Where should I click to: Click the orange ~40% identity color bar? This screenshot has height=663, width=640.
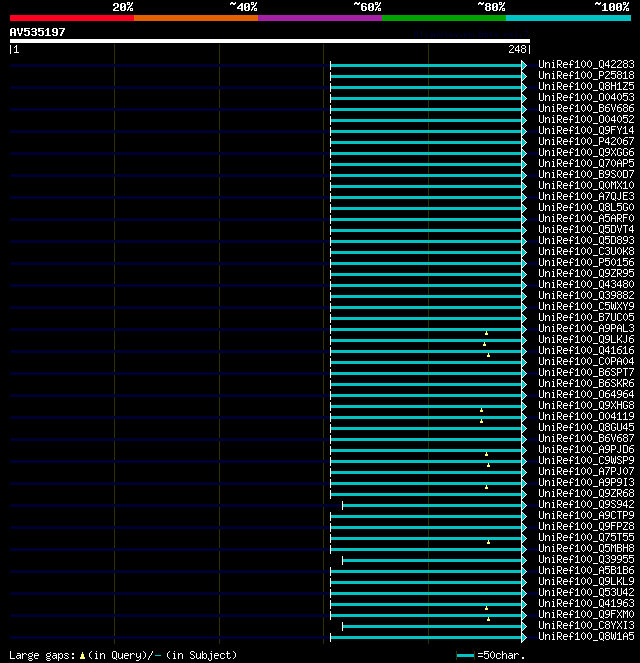pyautogui.click(x=196, y=18)
